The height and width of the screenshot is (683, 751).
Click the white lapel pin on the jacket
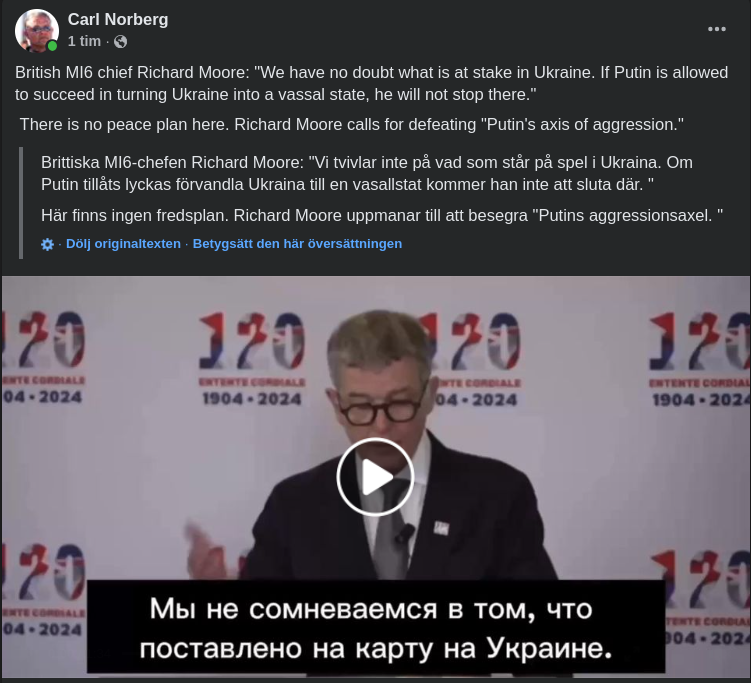[x=441, y=528]
